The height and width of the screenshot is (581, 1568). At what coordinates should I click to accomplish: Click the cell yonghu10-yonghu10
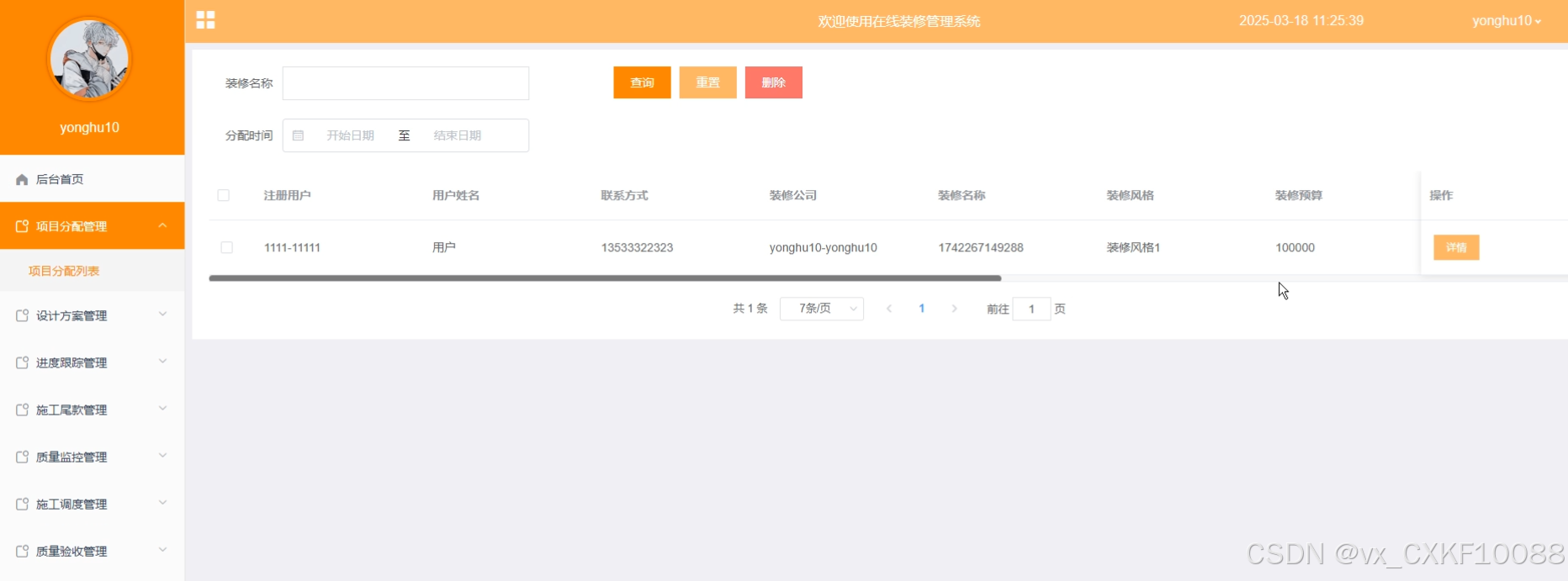tap(823, 247)
